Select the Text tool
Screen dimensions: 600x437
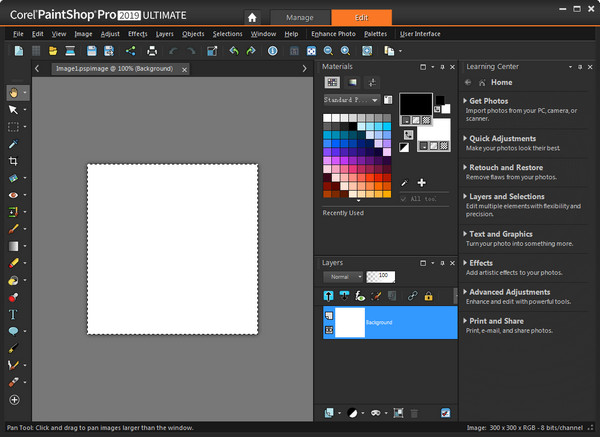(x=13, y=314)
